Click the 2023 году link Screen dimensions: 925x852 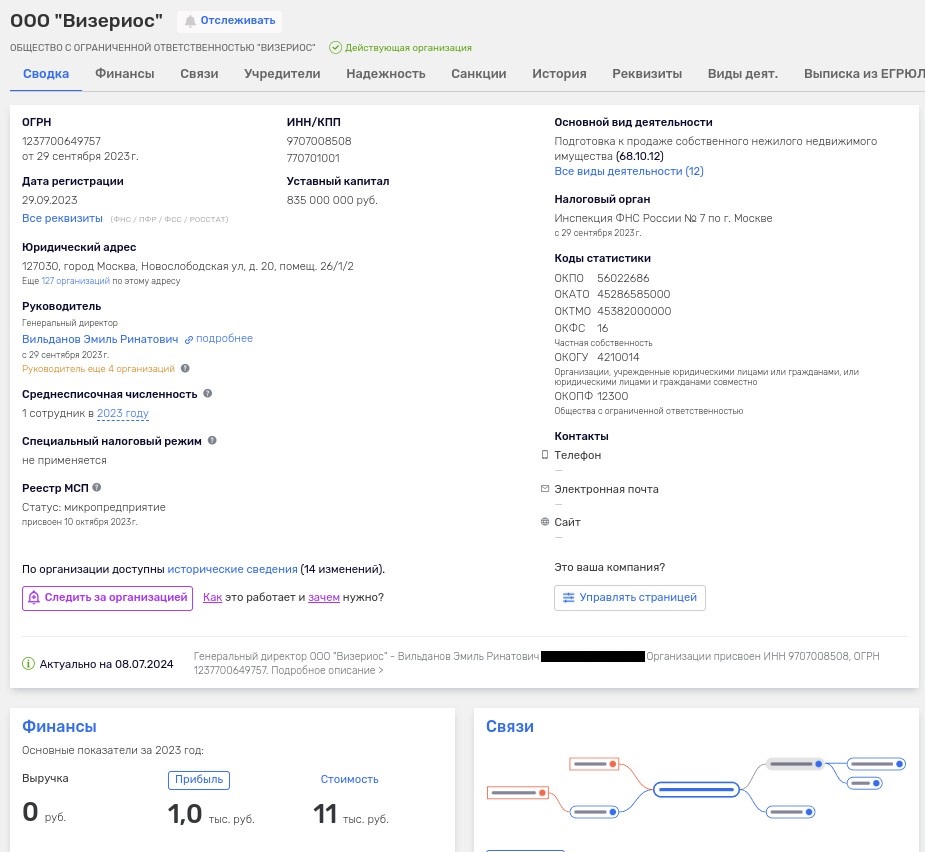point(123,413)
